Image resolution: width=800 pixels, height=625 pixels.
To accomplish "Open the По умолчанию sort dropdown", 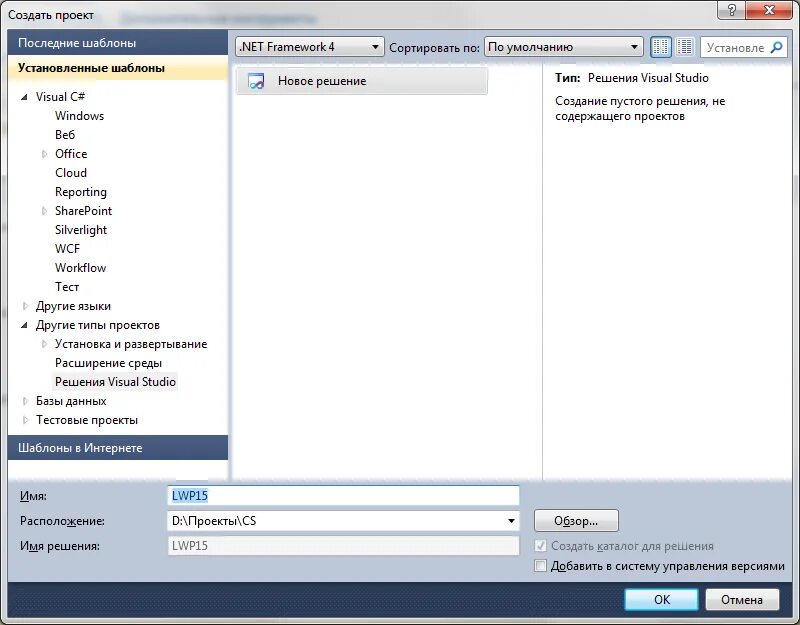I will click(x=563, y=47).
